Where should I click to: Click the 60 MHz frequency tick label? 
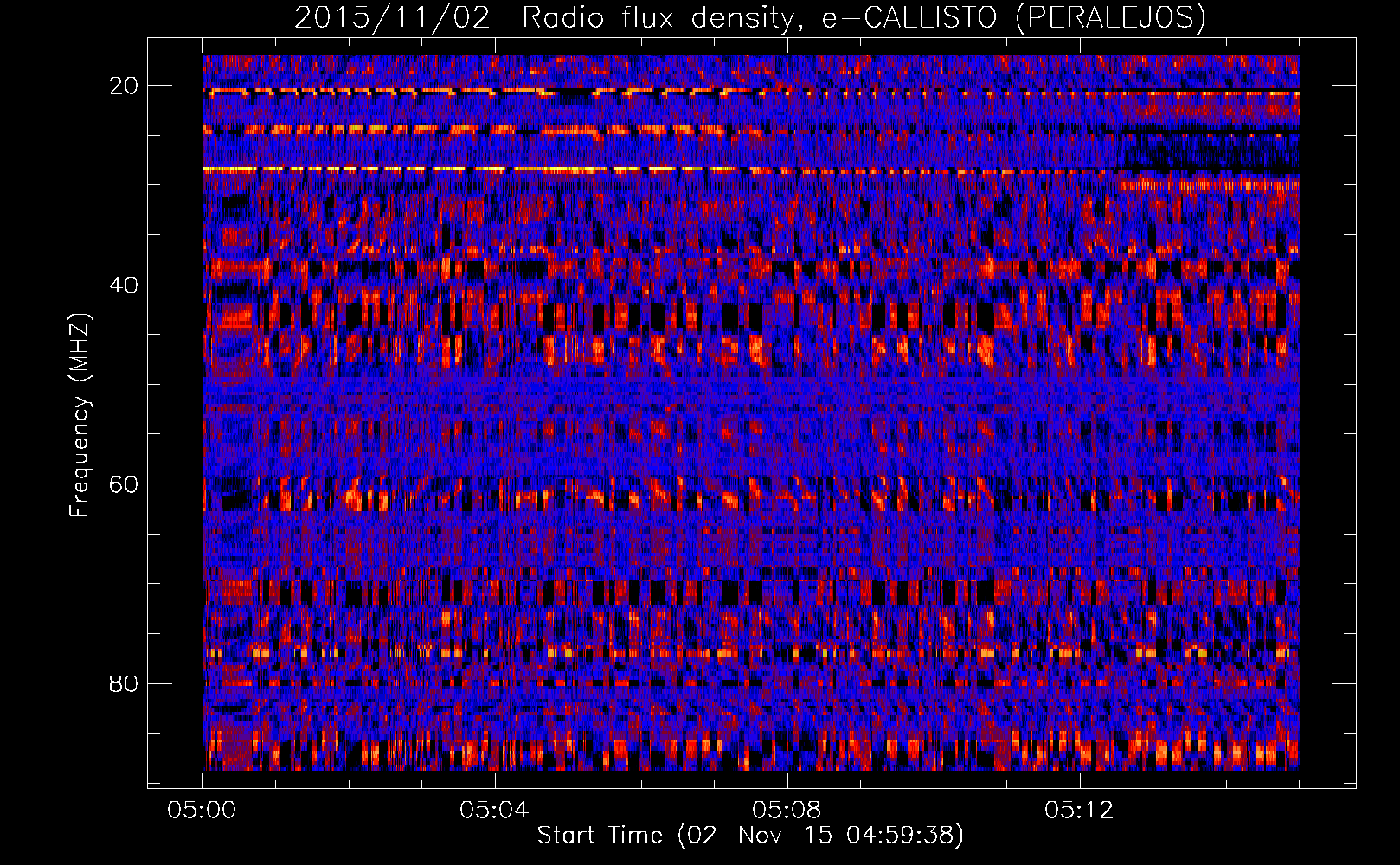point(125,484)
